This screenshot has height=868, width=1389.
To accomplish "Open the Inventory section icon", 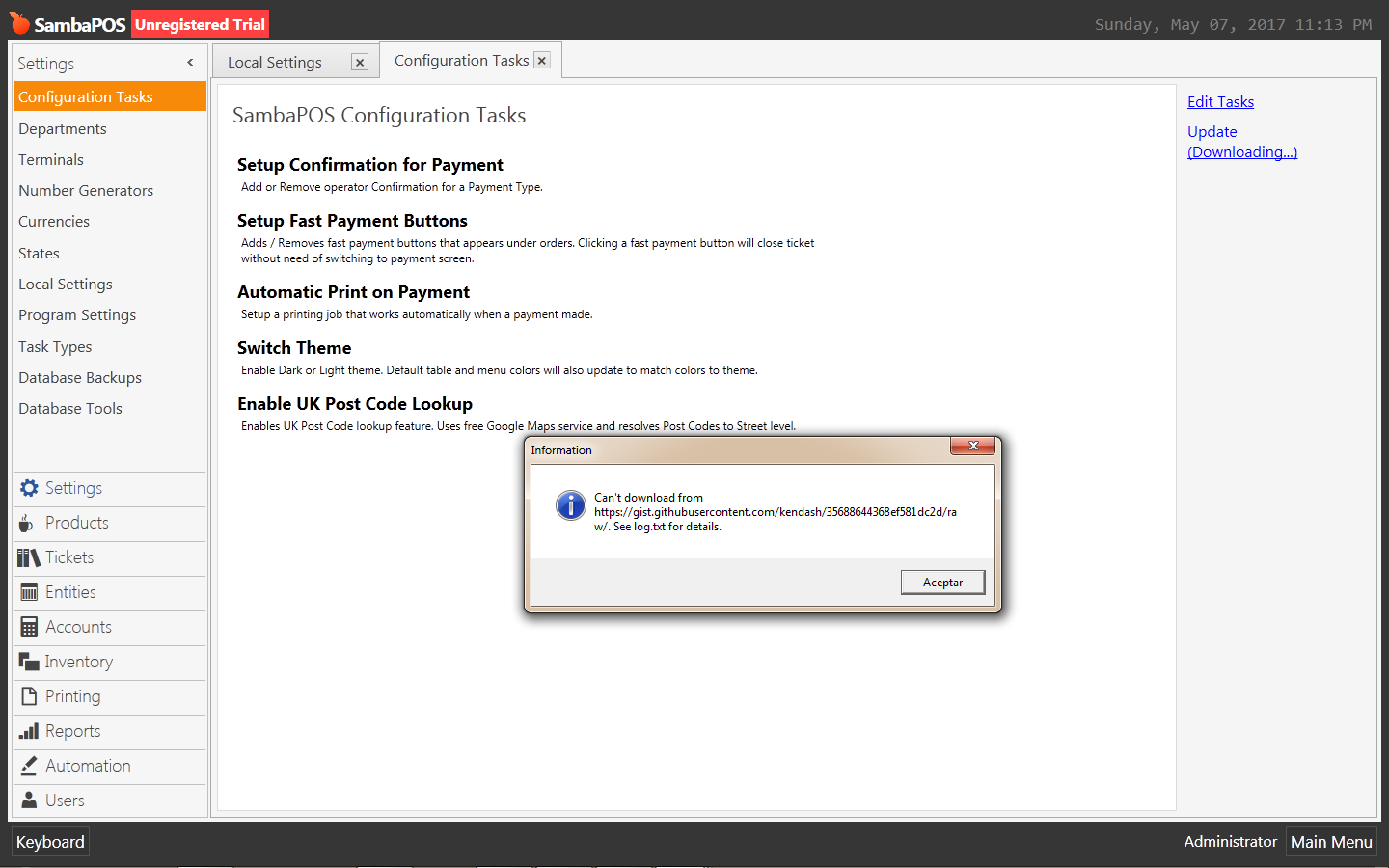I will (28, 662).
